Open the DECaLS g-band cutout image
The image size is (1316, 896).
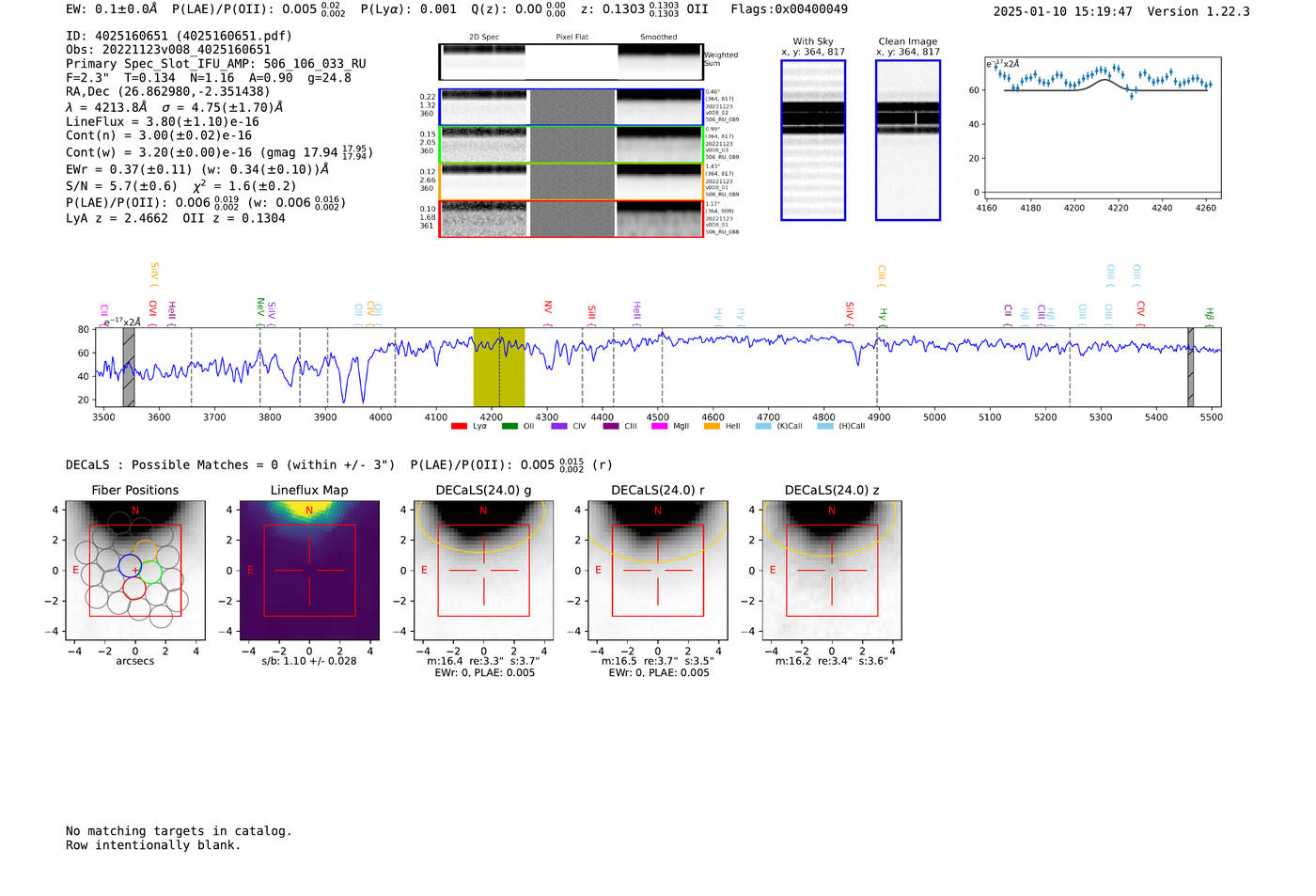pos(483,570)
